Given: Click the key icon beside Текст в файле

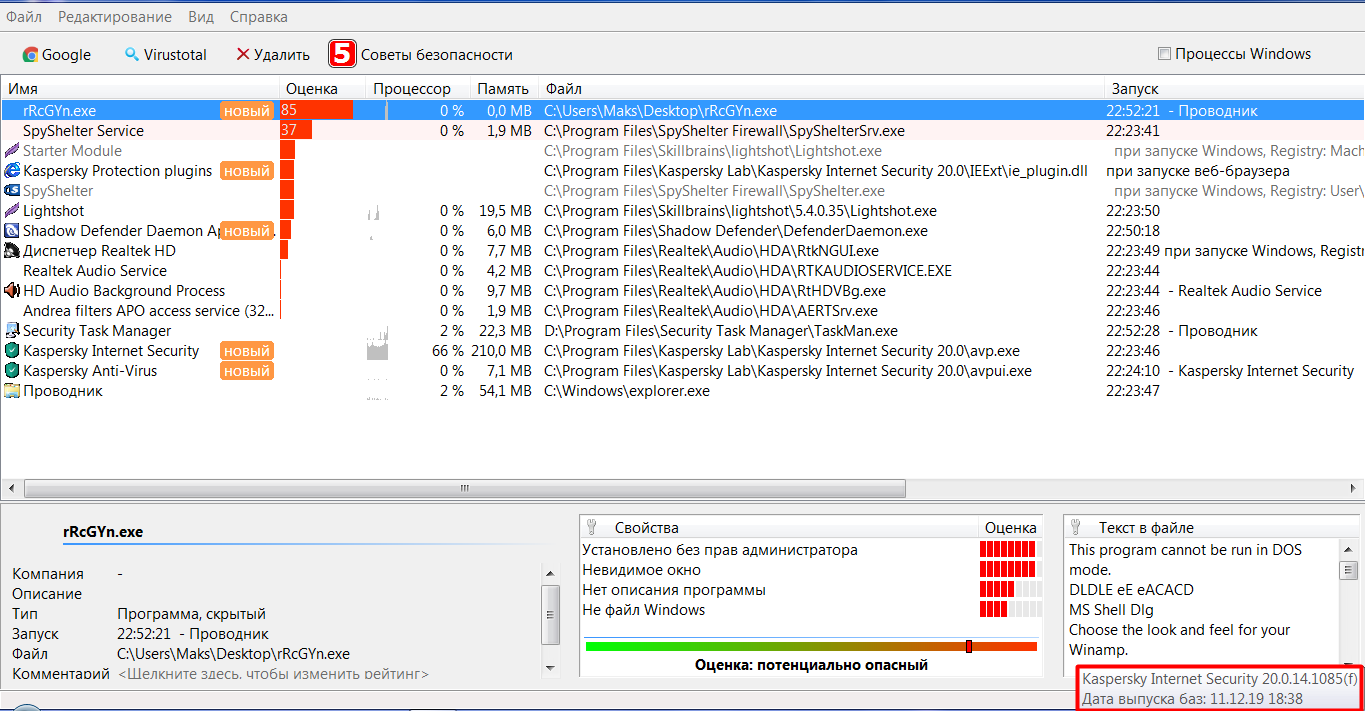Looking at the screenshot, I should click(x=1075, y=527).
